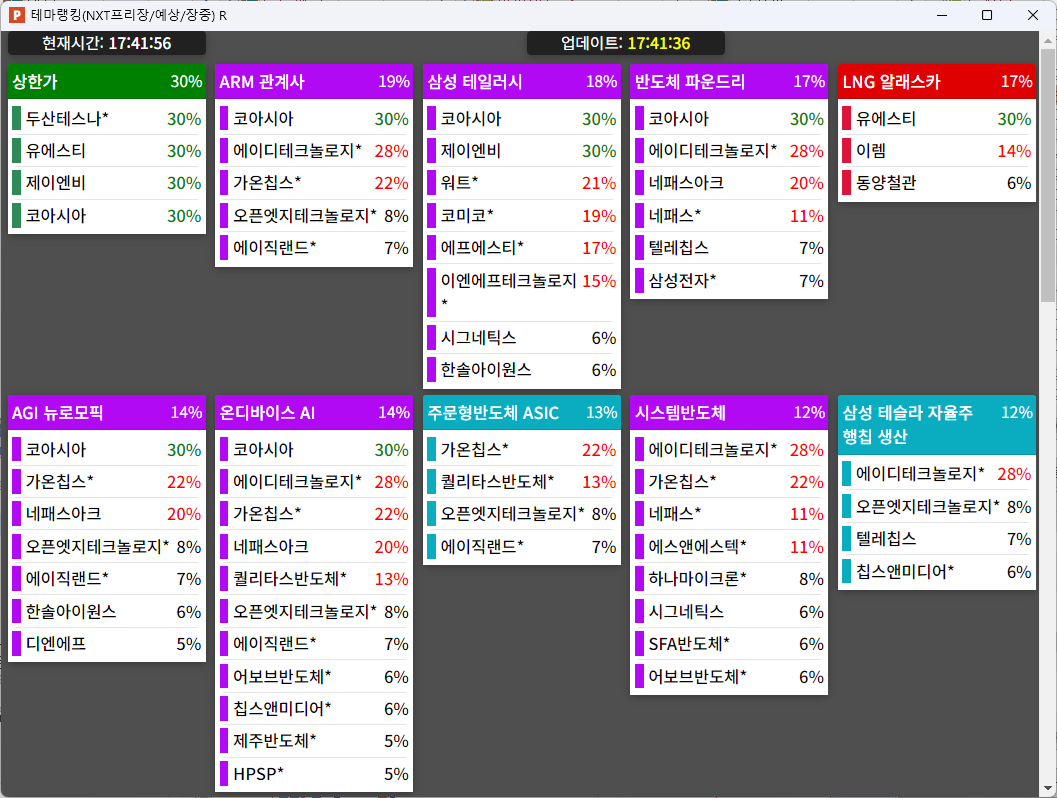
Task: Select 텔레칩스 under 삼성 테슬라 자율주행칩 생산
Action: click(937, 539)
